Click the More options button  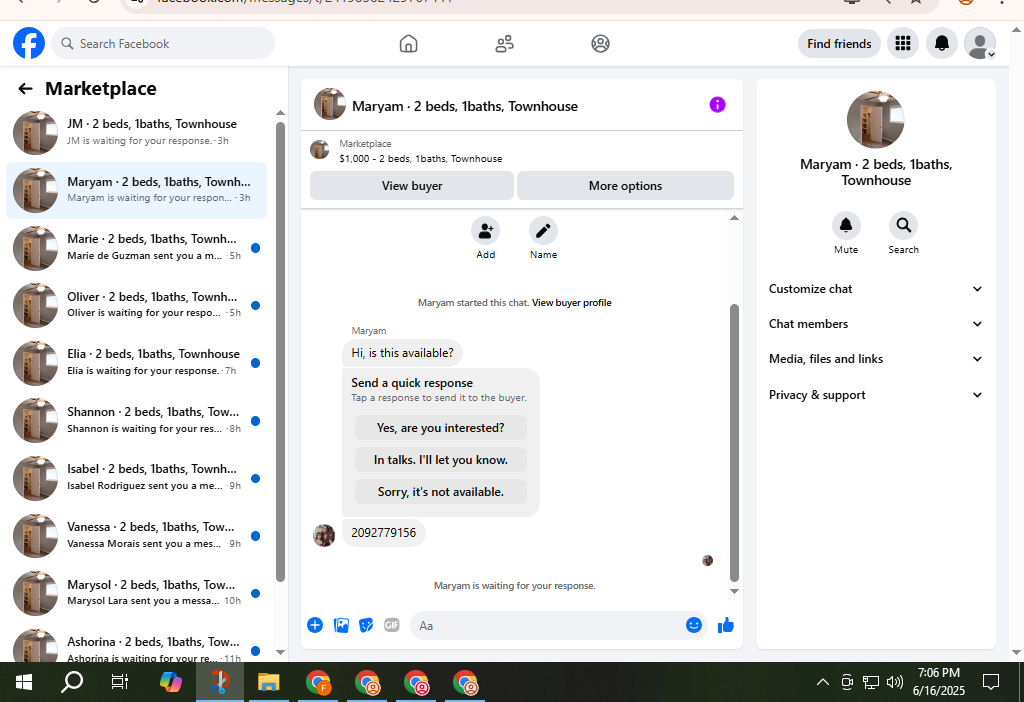pyautogui.click(x=625, y=185)
